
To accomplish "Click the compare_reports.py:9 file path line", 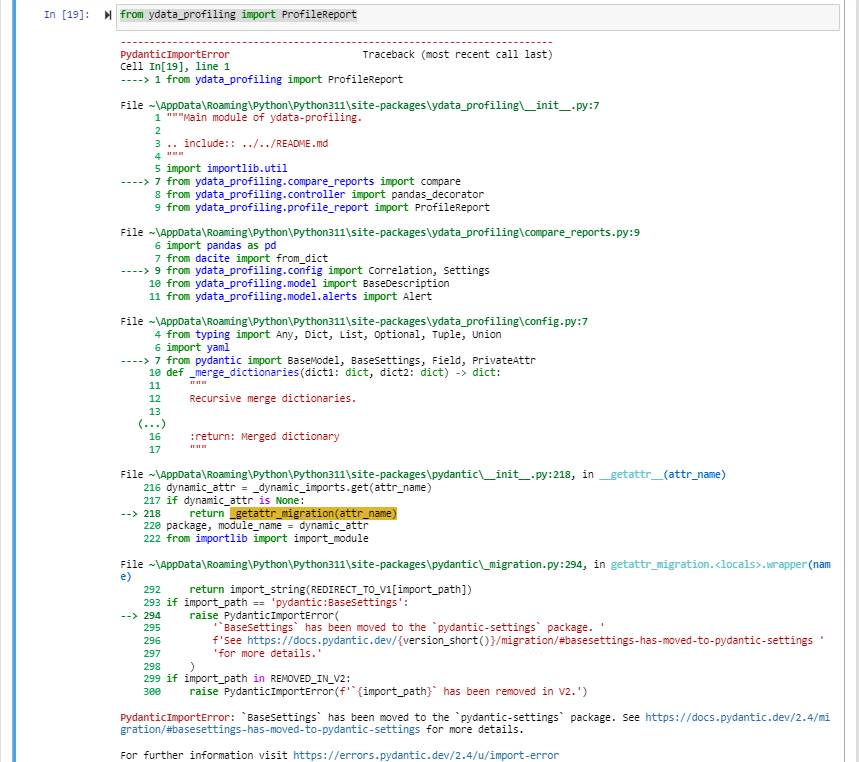I will tap(394, 232).
